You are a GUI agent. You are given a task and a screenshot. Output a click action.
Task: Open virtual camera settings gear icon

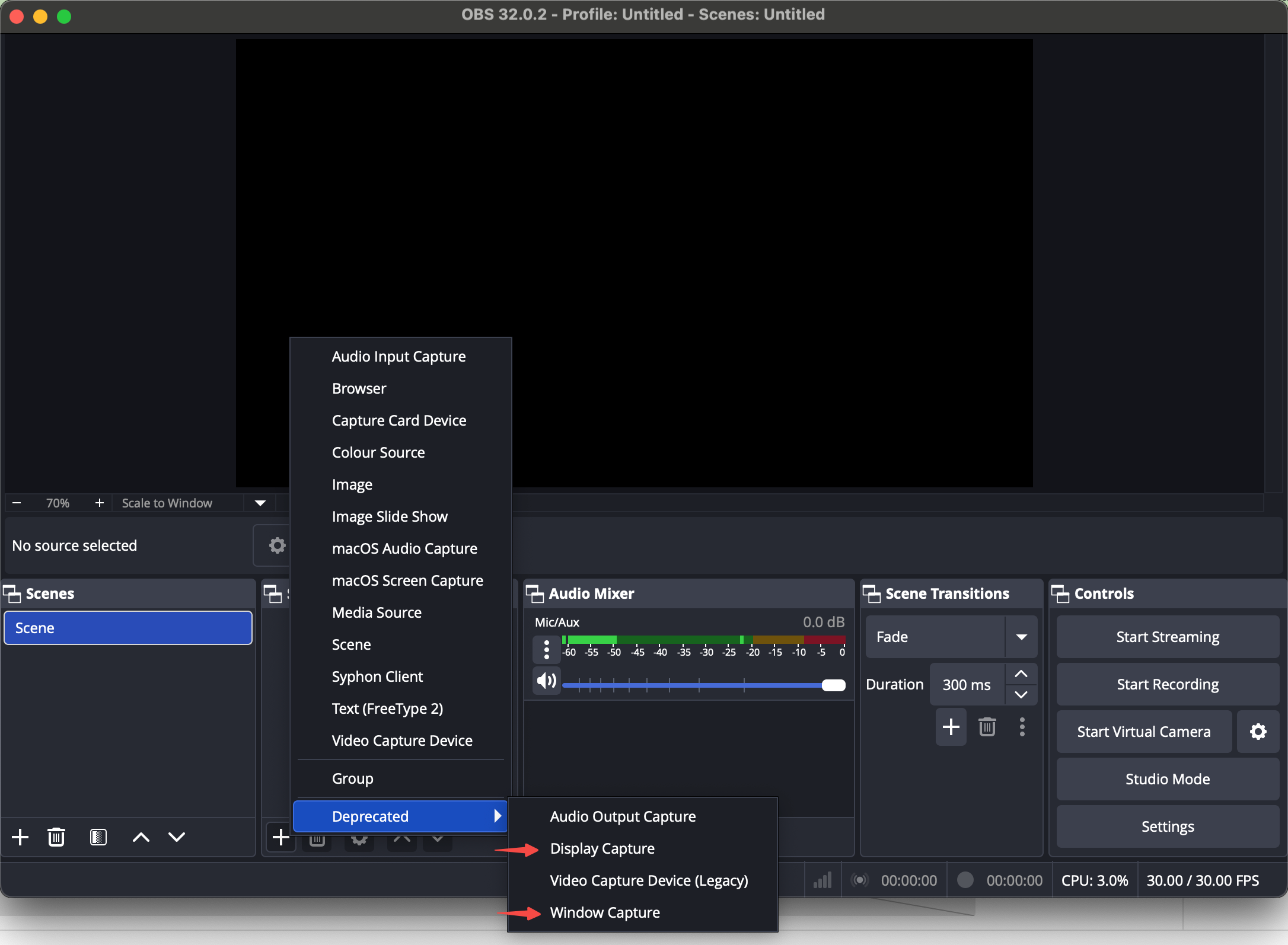[1258, 731]
